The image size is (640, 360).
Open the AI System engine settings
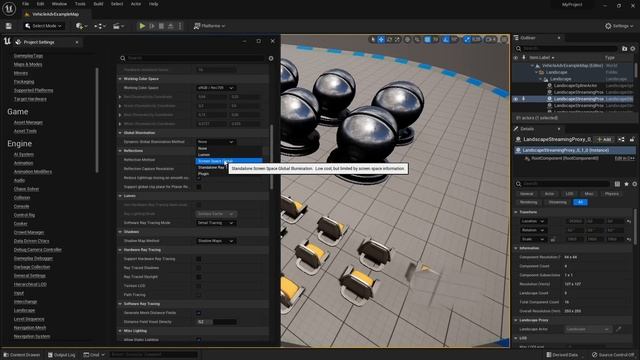[24, 154]
